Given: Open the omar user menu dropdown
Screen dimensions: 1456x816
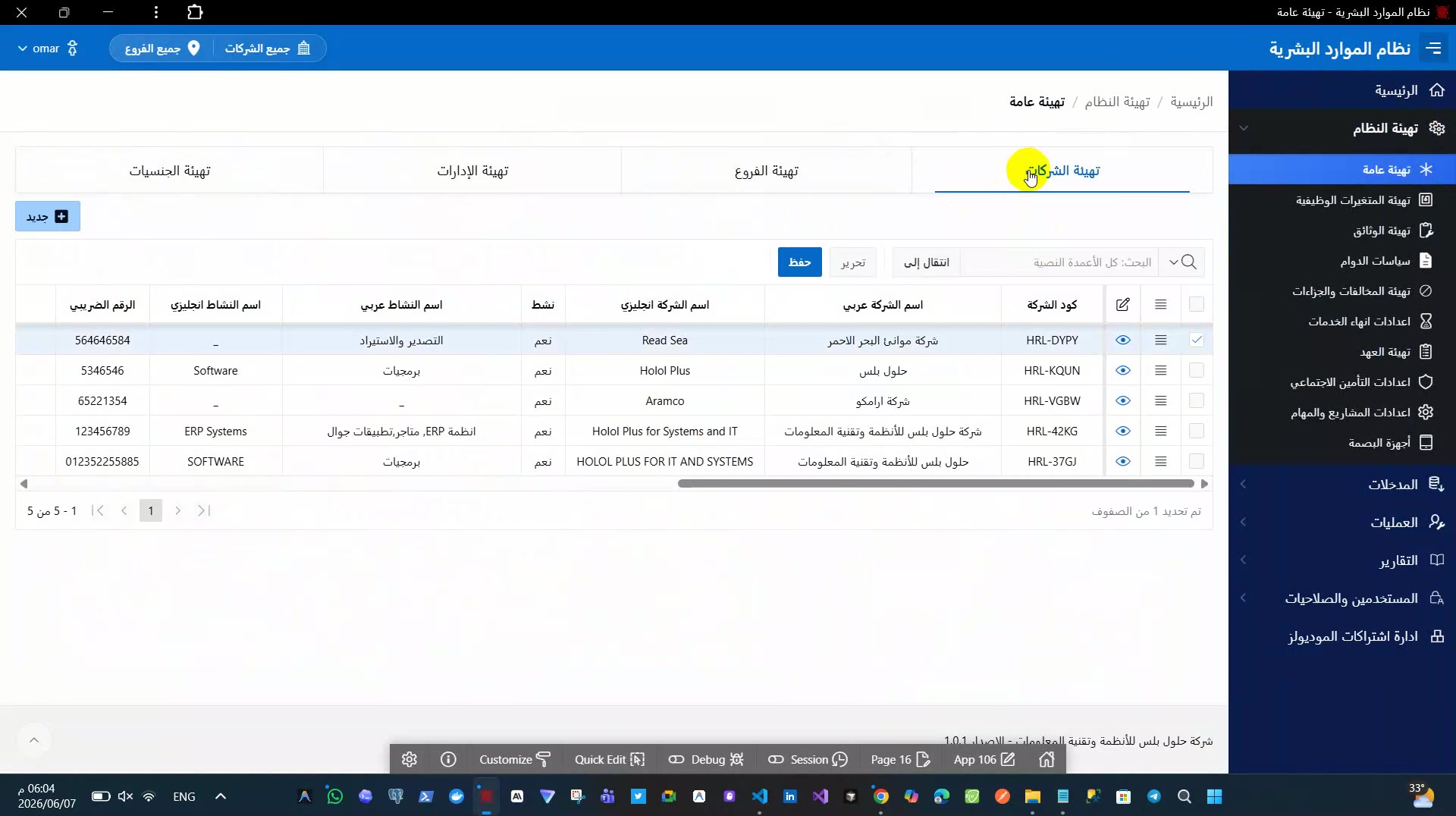Looking at the screenshot, I should 47,49.
